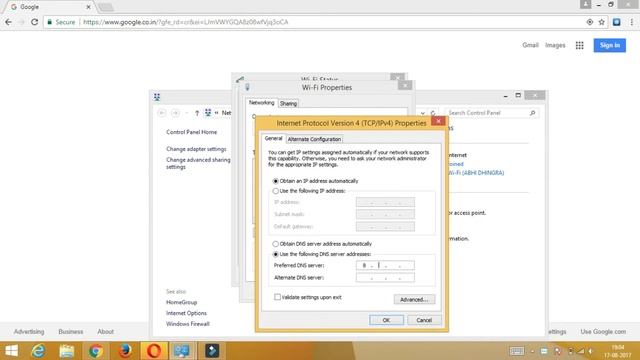Open the Images link
640x360 pixels.
[x=555, y=45]
